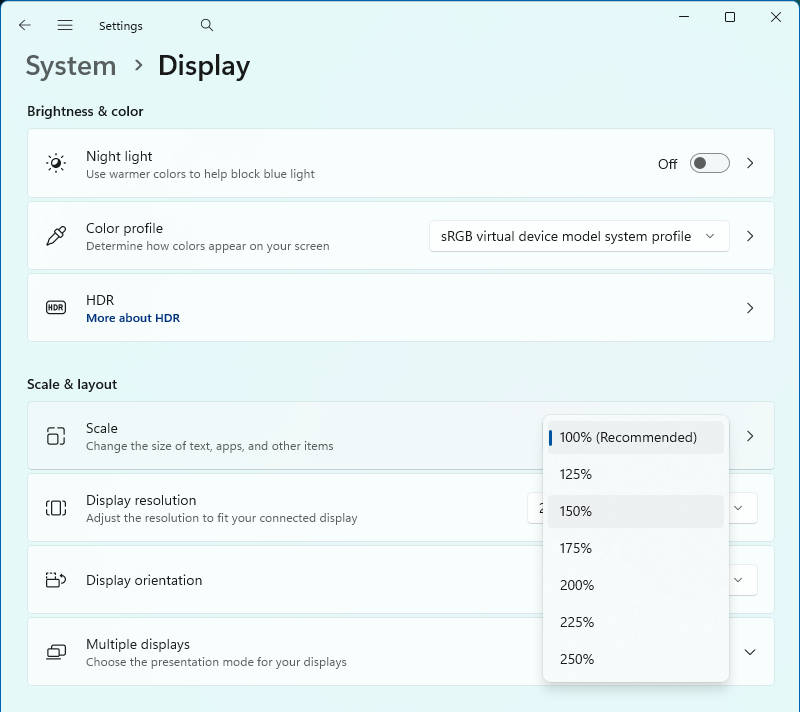Click the Display resolution icon
This screenshot has height=712, width=800.
click(x=56, y=508)
